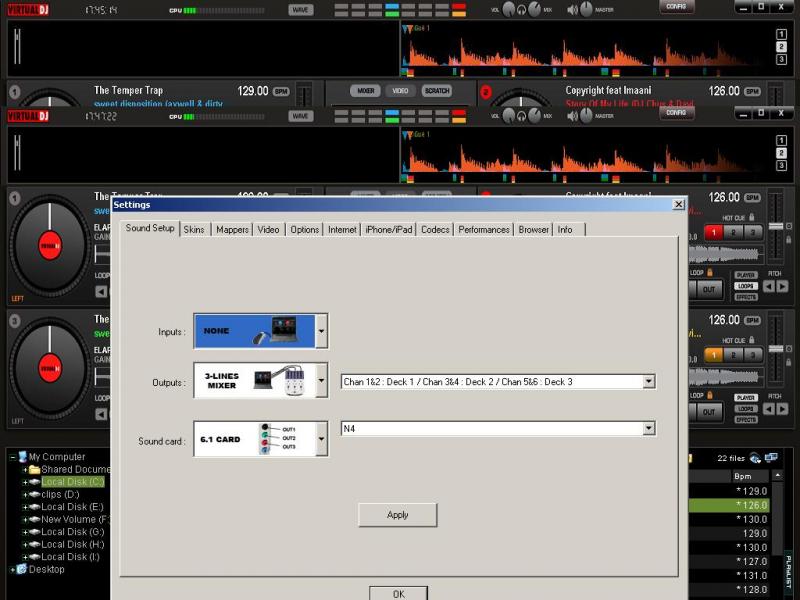Switch to the Mappers tab
Image resolution: width=800 pixels, height=600 pixels.
(x=232, y=229)
